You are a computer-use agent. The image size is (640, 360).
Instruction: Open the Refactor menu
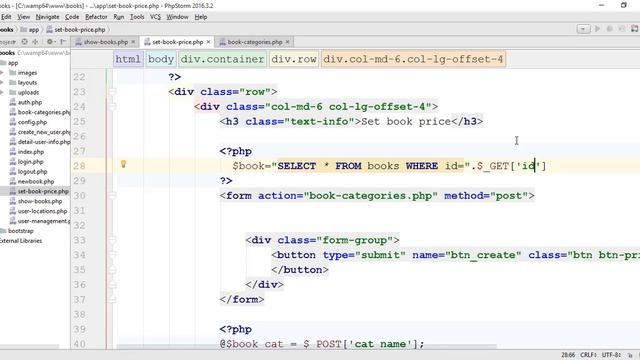[96, 17]
